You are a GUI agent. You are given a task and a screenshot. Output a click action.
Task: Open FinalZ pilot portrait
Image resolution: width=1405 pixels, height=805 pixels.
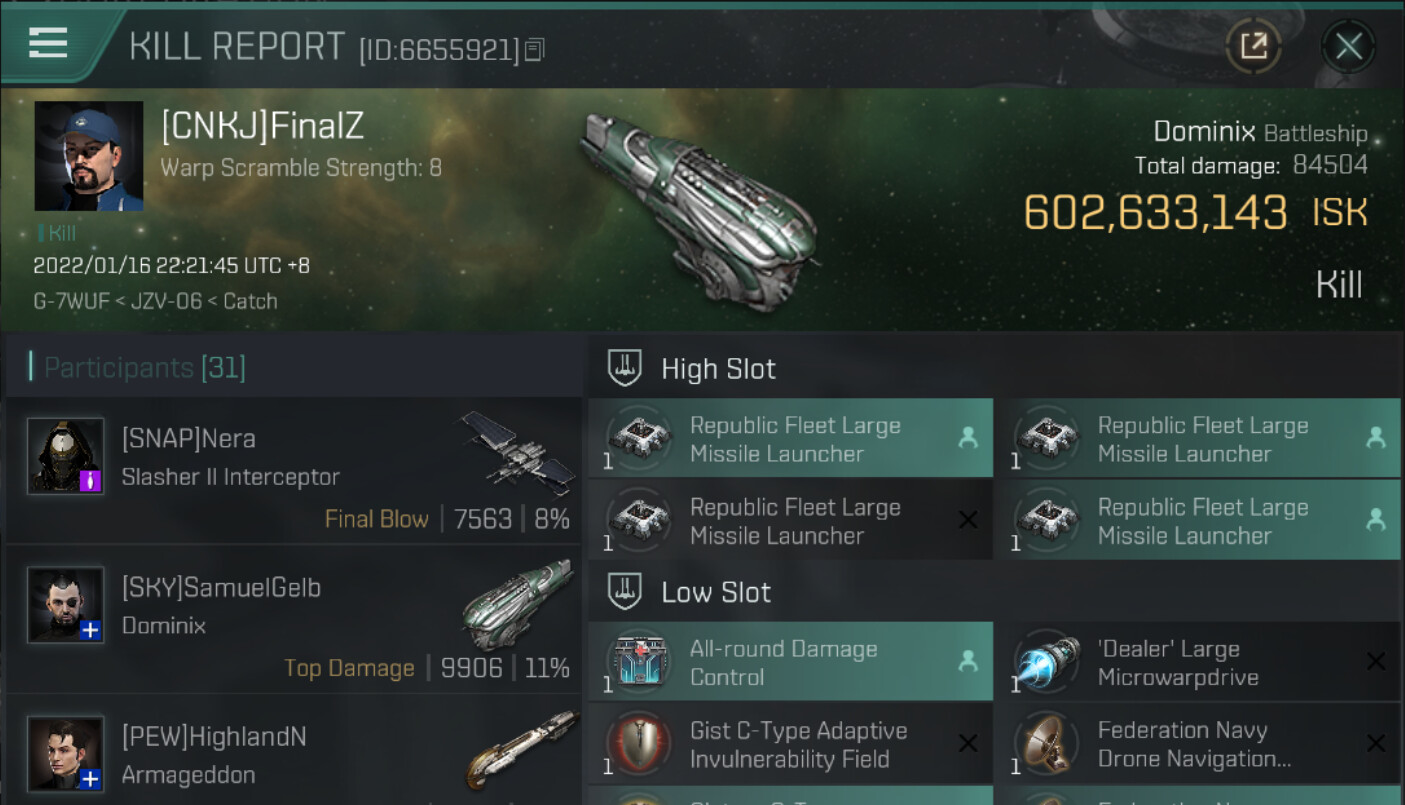[89, 156]
